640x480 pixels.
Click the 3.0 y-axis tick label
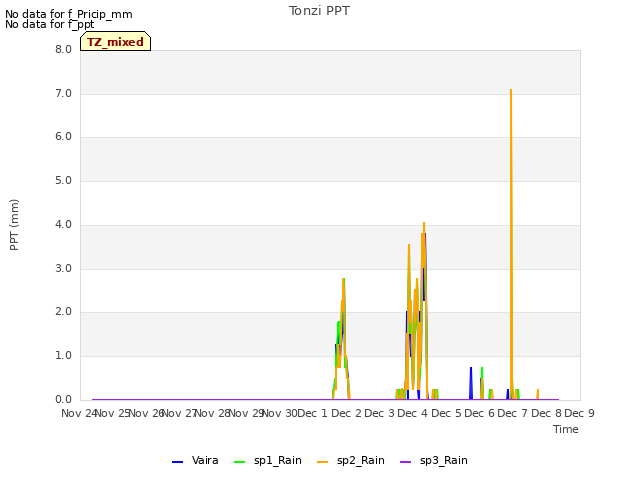click(x=63, y=269)
